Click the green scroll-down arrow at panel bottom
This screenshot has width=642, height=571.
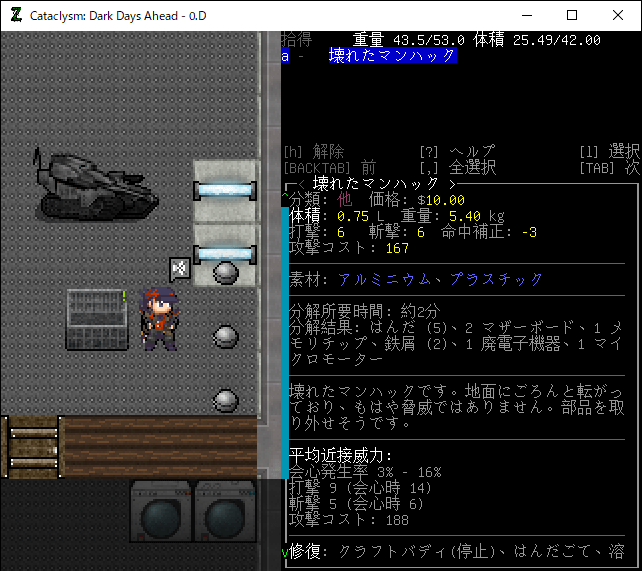pyautogui.click(x=285, y=552)
